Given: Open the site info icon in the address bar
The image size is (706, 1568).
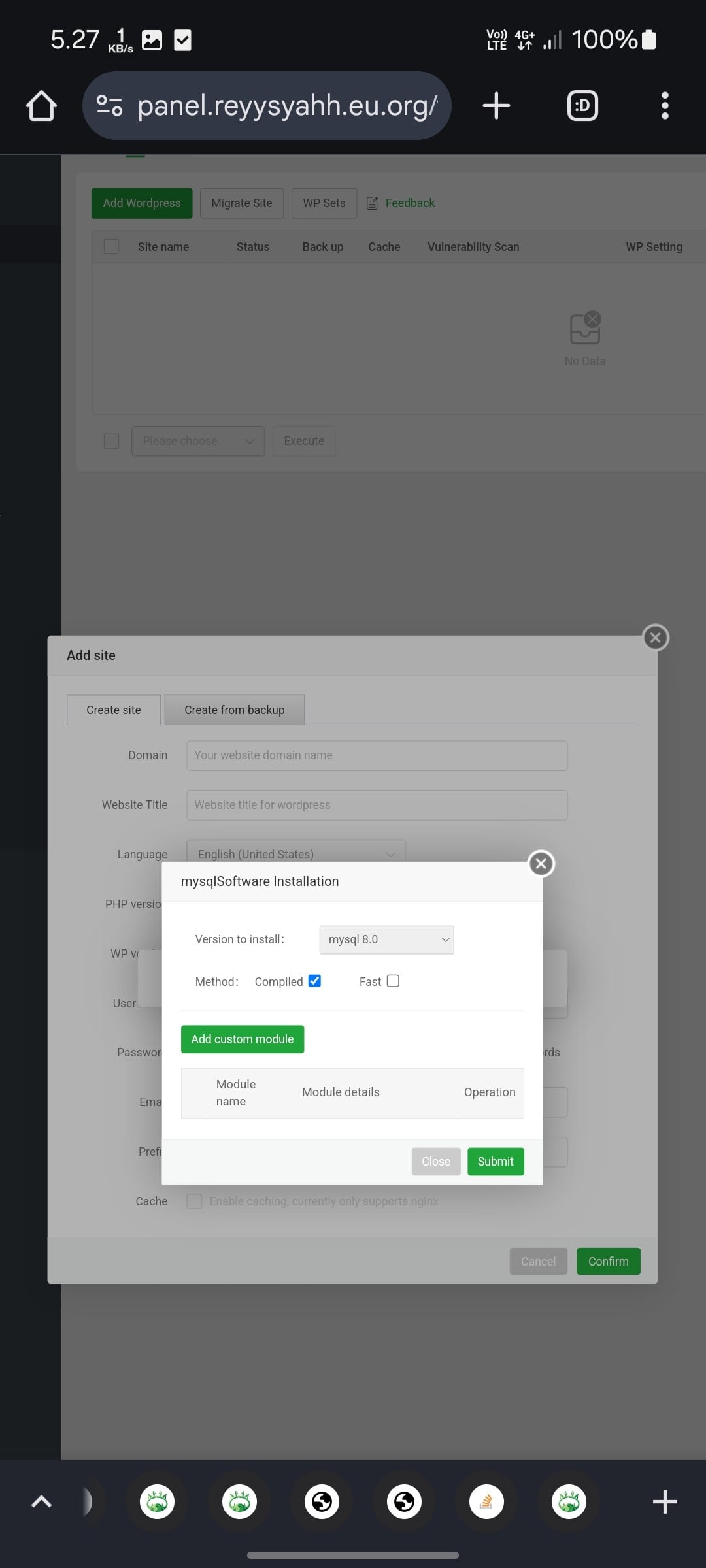Looking at the screenshot, I should [109, 106].
